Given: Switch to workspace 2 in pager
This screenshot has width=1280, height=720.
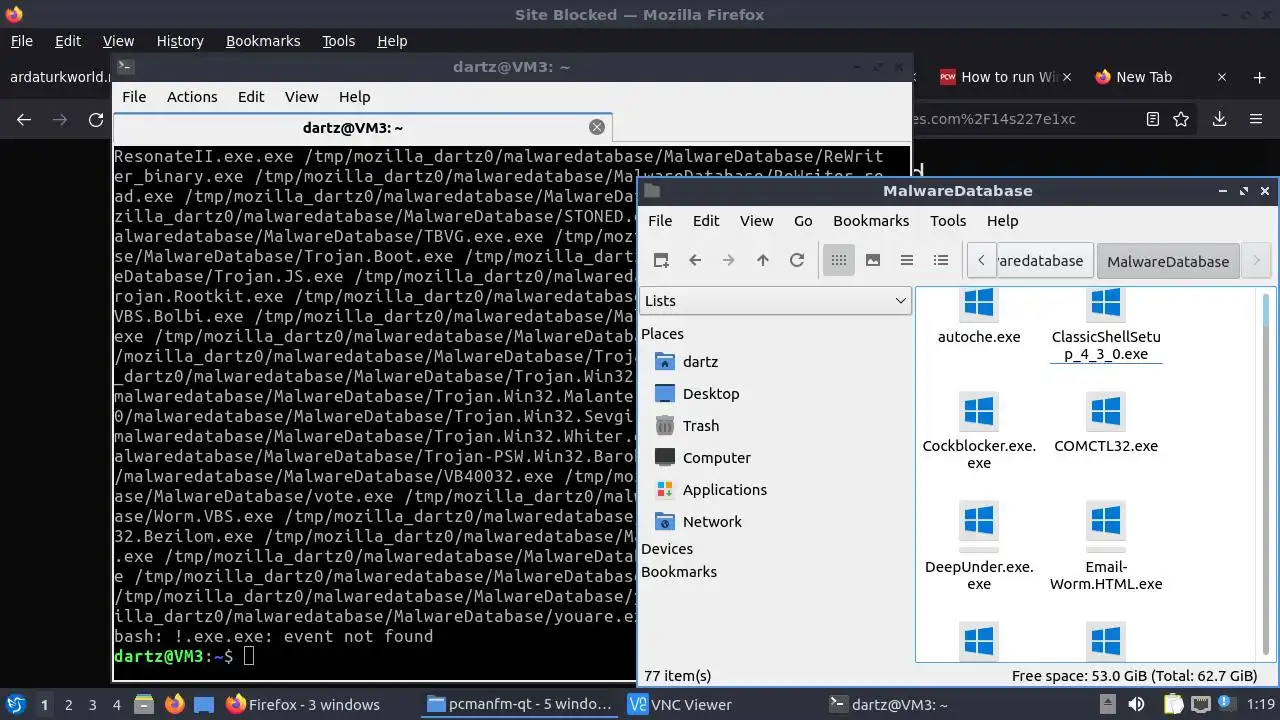Looking at the screenshot, I should (68, 704).
